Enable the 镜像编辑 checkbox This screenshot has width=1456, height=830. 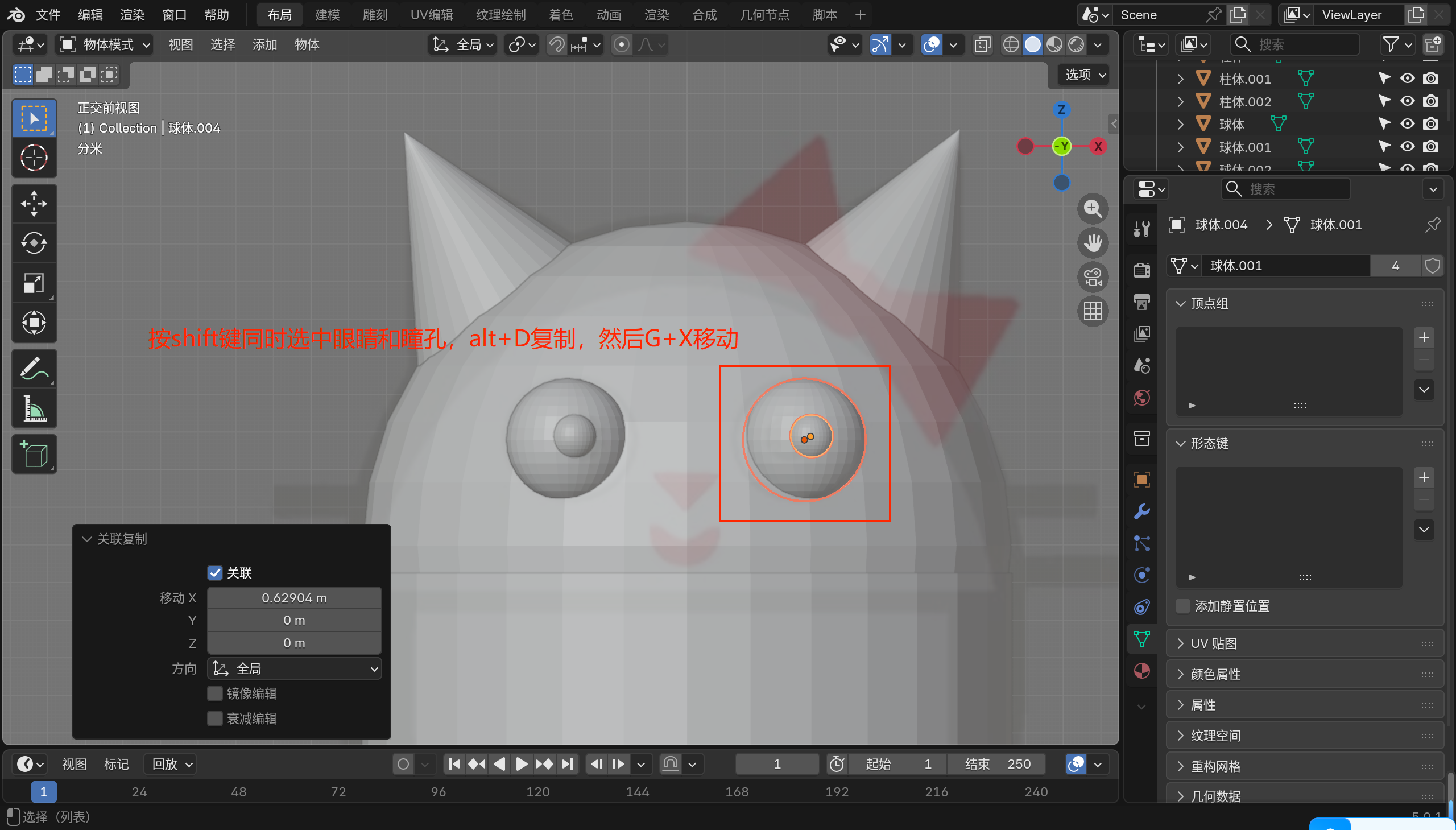pos(215,693)
